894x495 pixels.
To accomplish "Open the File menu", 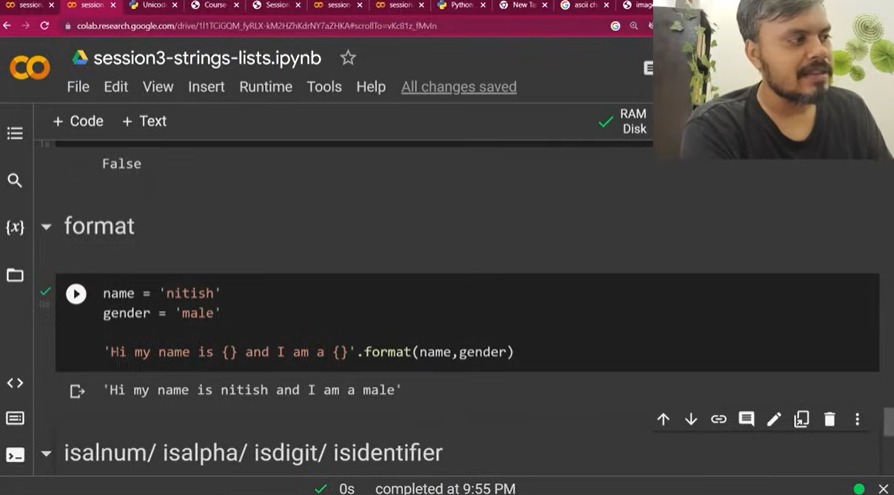I will click(x=78, y=87).
